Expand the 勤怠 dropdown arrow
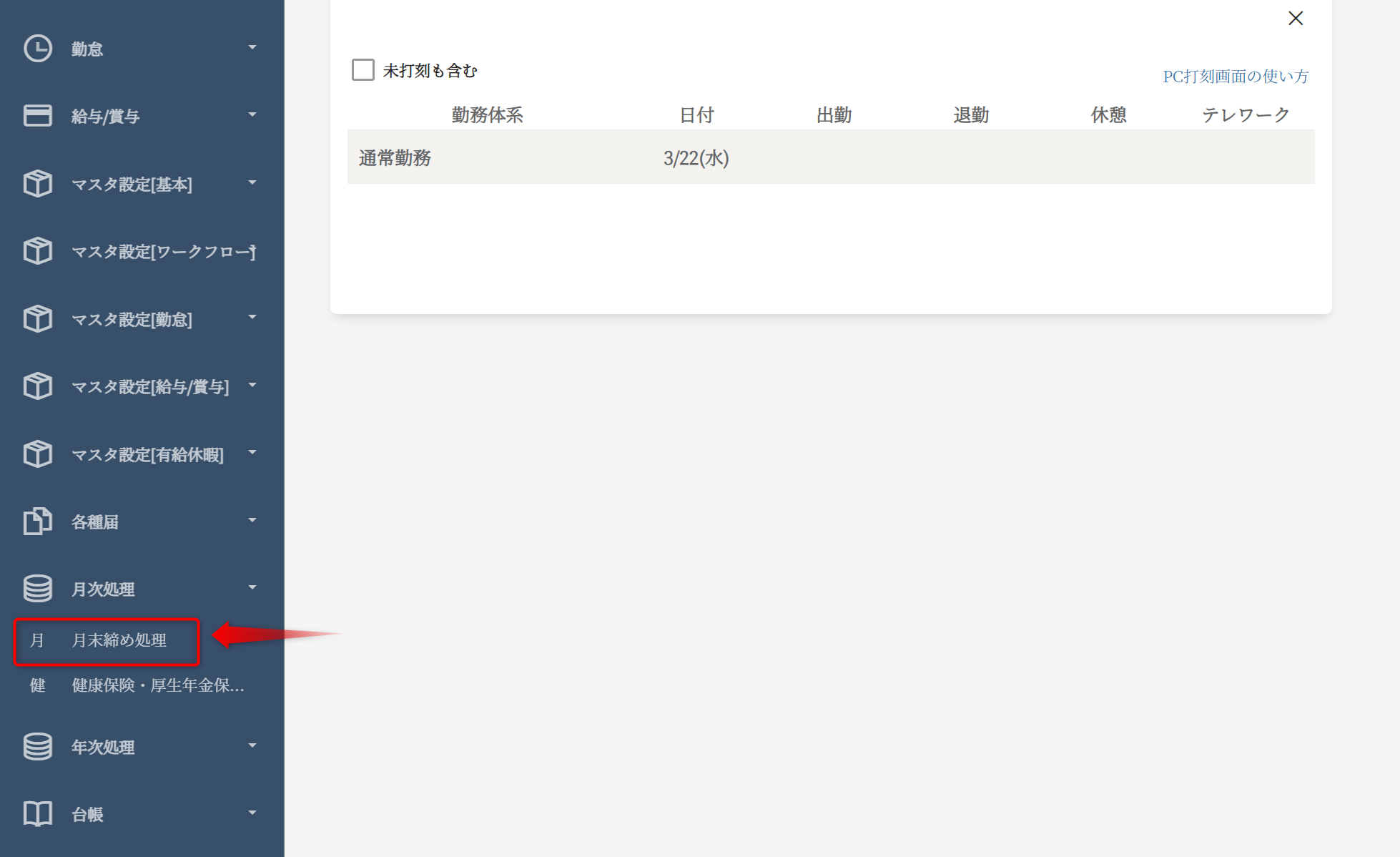This screenshot has width=1400, height=857. tap(252, 48)
